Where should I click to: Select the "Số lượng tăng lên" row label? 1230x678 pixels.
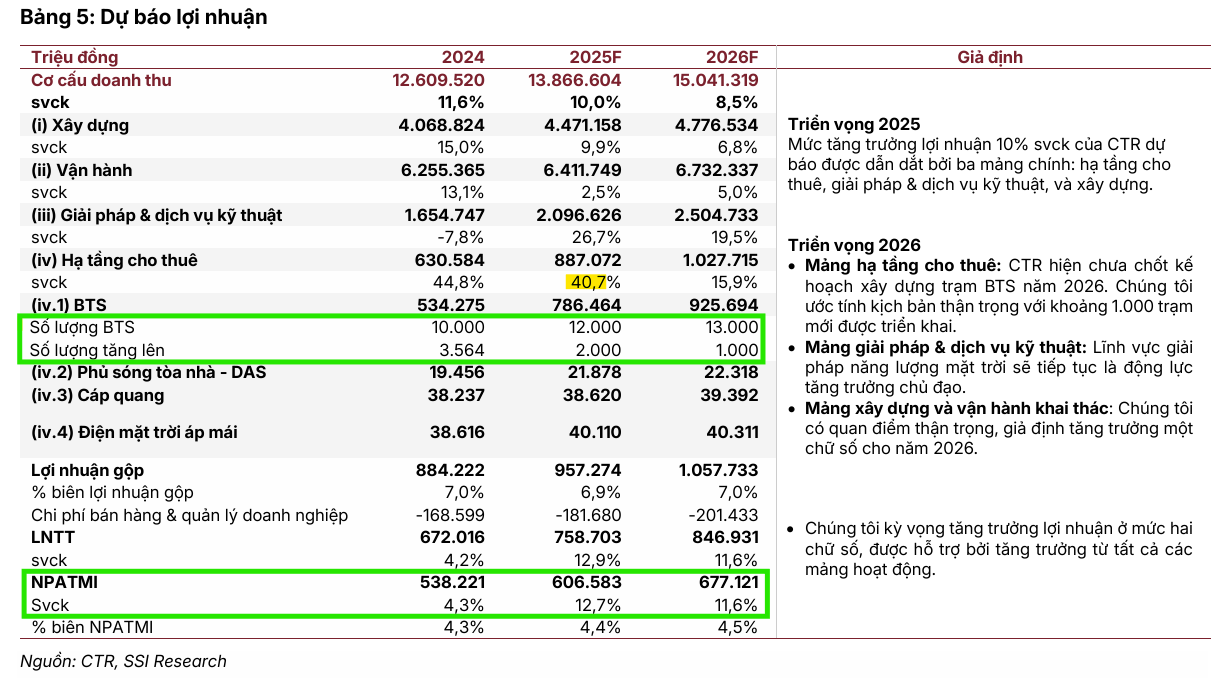(97, 350)
